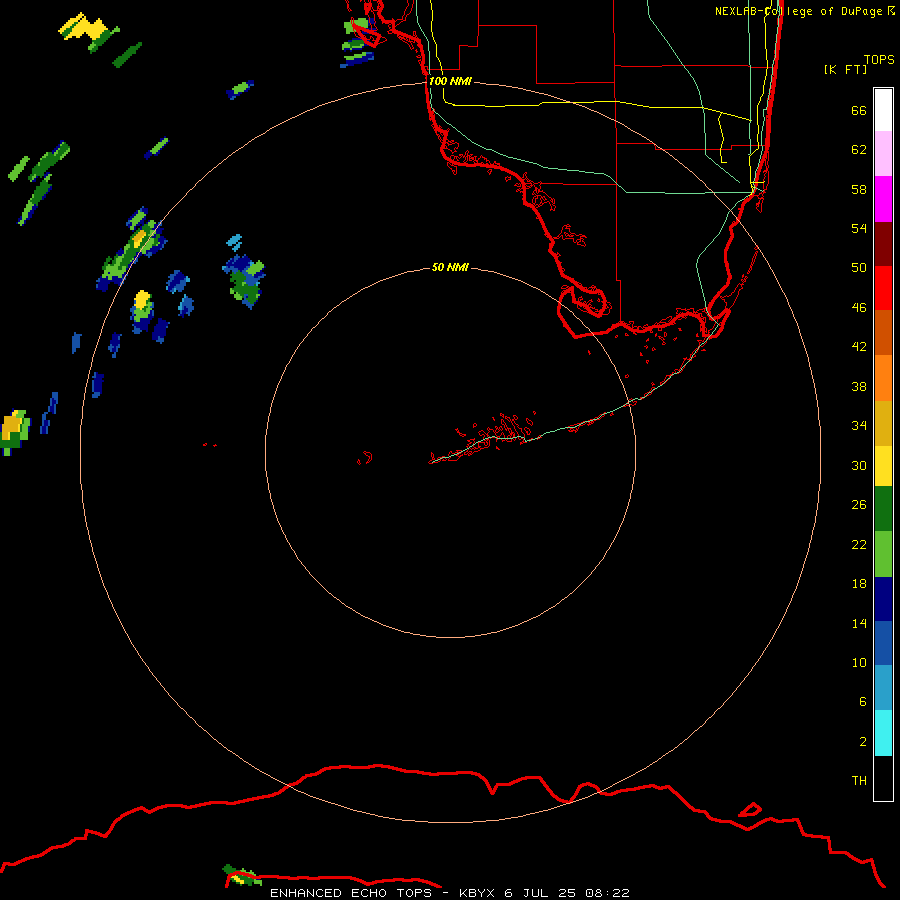Click the light pink legend swatch
The image size is (900, 900).
point(883,153)
